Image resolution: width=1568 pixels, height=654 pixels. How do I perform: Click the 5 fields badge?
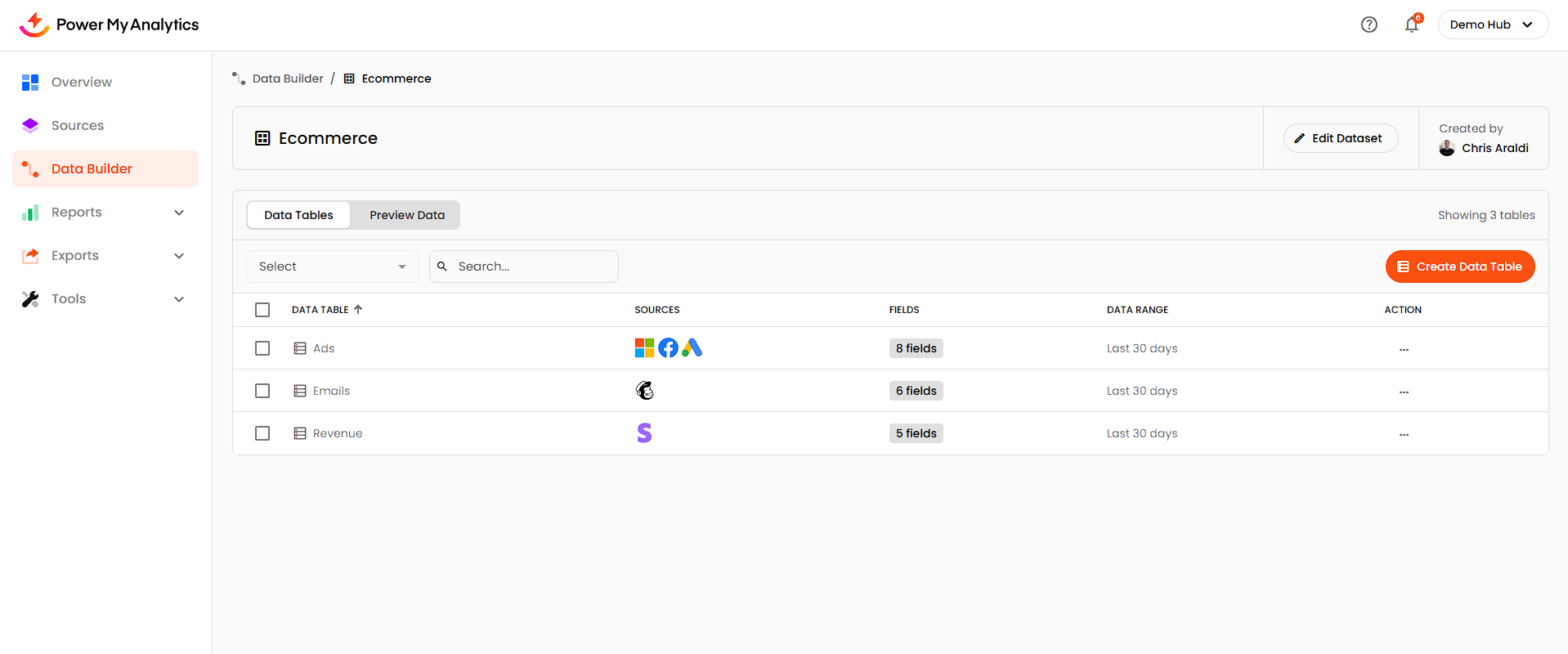point(916,433)
